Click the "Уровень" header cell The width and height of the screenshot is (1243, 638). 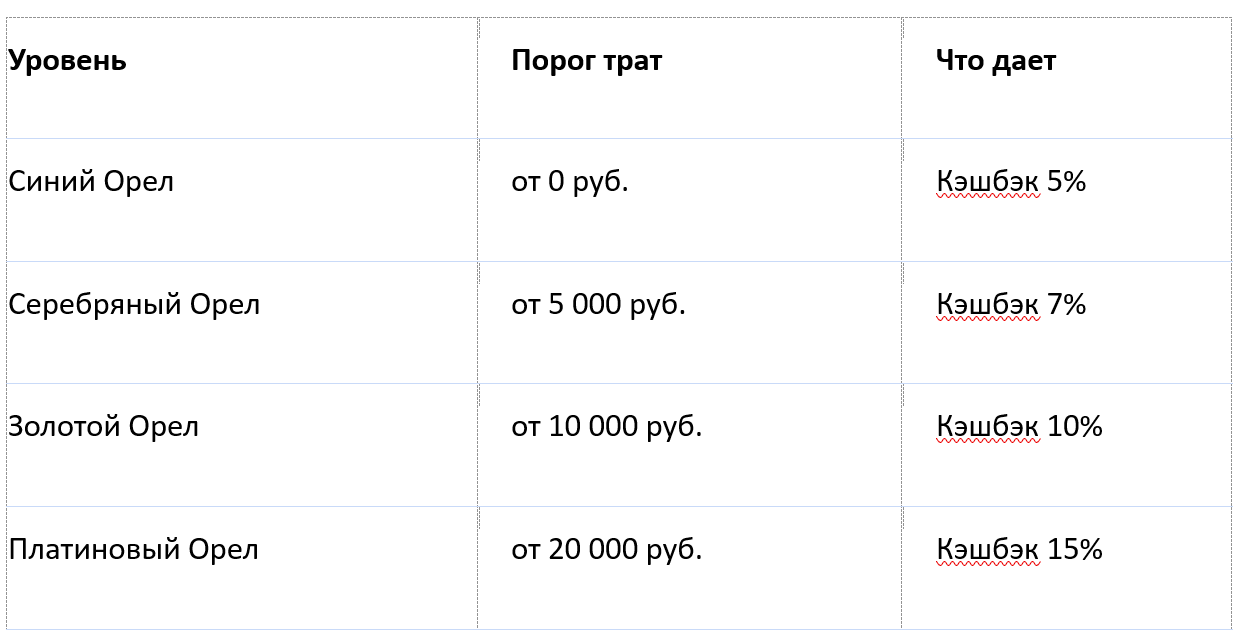67,61
